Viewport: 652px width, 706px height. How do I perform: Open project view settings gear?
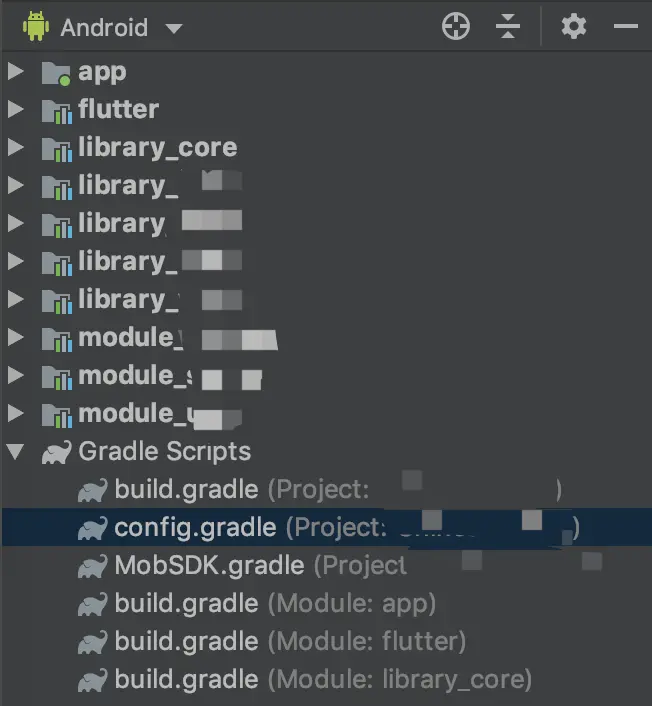[x=574, y=27]
